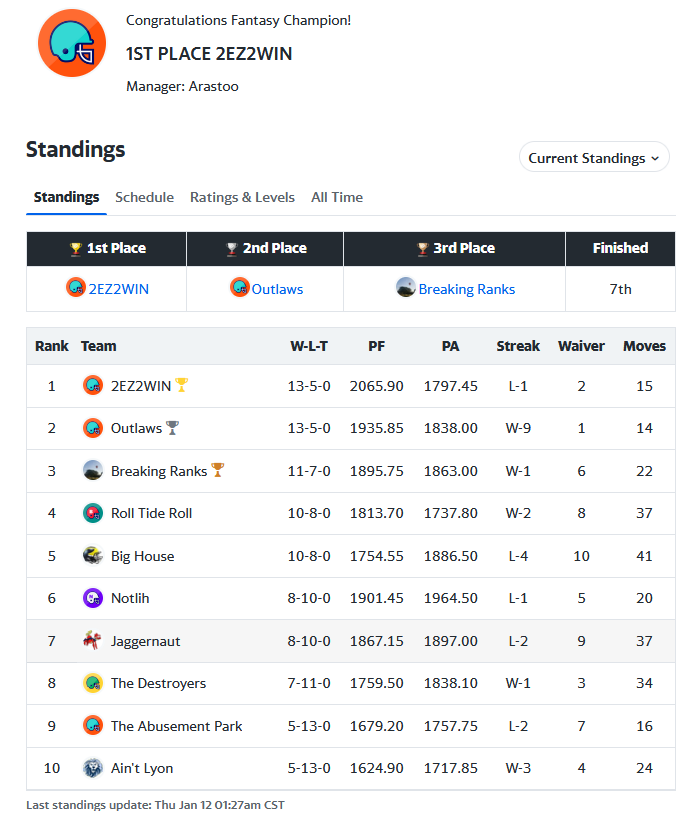Click Jaggernaut team logo icon
Screen dimensions: 688x814
pos(93,641)
